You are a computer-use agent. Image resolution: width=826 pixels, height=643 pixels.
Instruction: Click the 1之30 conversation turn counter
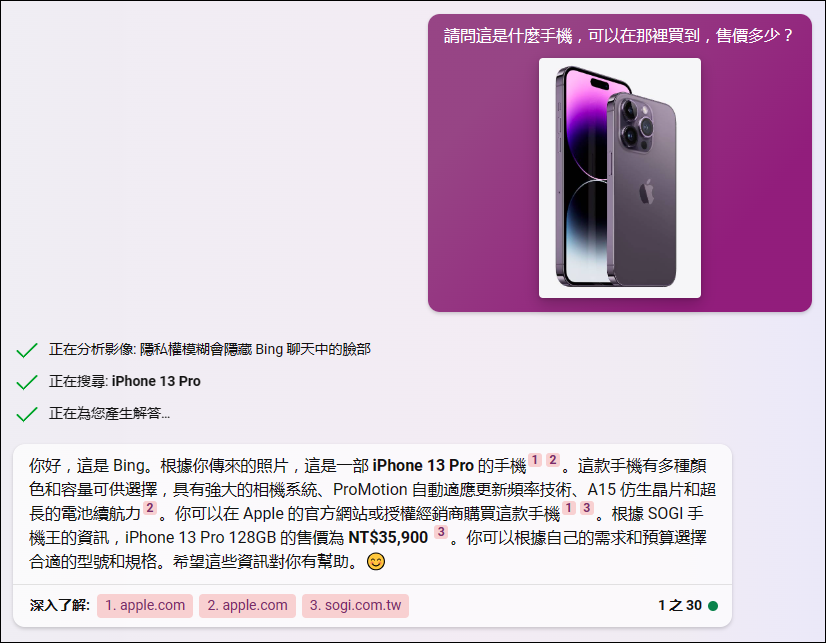tap(680, 606)
